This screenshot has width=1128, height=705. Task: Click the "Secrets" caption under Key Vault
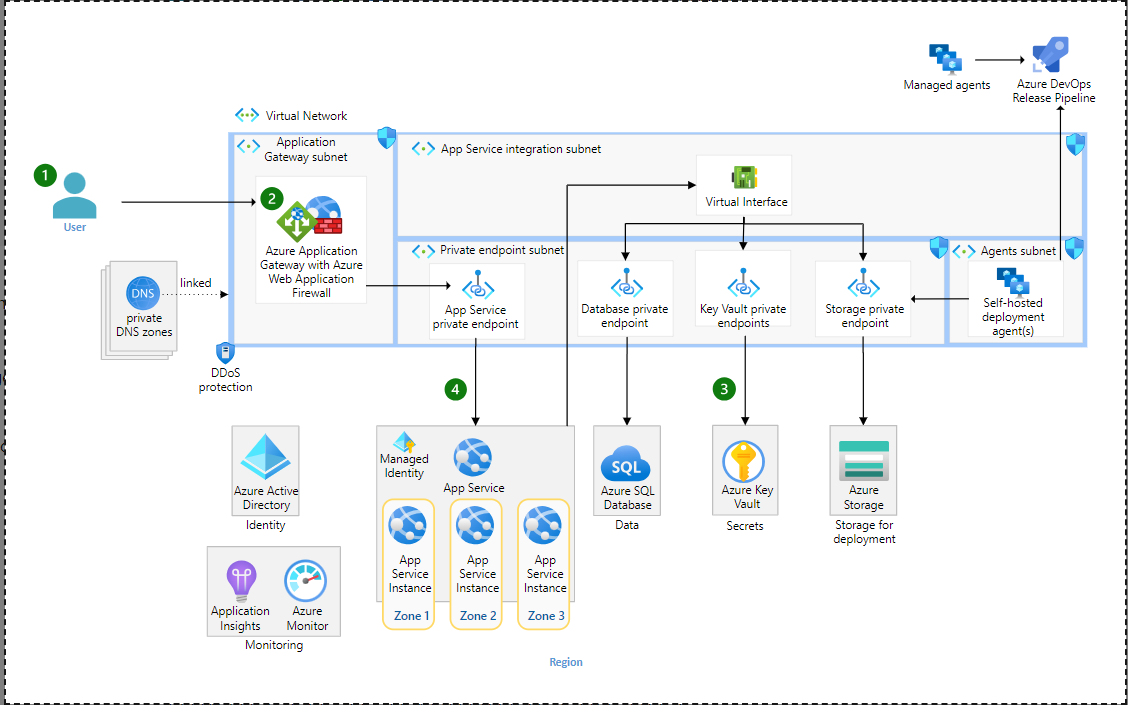(x=745, y=526)
